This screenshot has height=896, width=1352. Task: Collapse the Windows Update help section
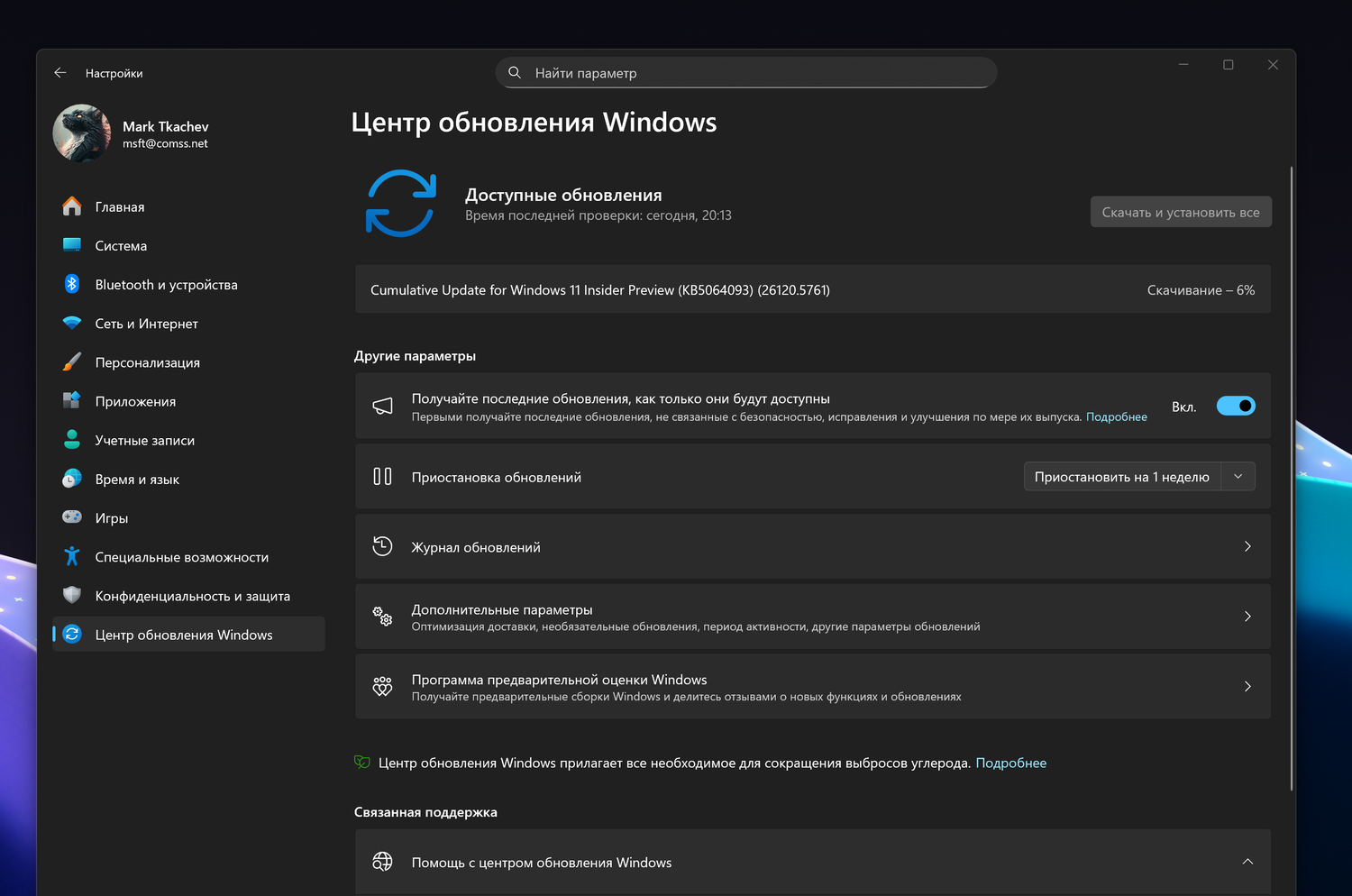coord(1247,862)
